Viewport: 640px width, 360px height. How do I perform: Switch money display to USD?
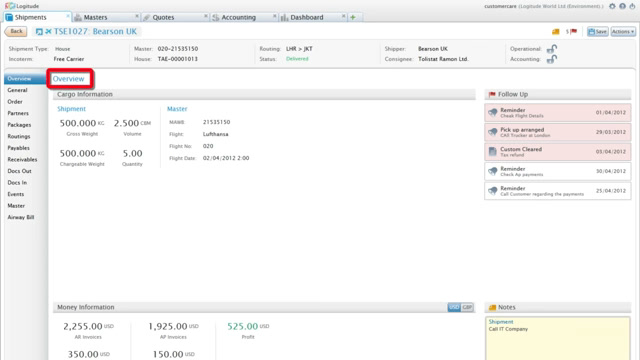point(454,307)
